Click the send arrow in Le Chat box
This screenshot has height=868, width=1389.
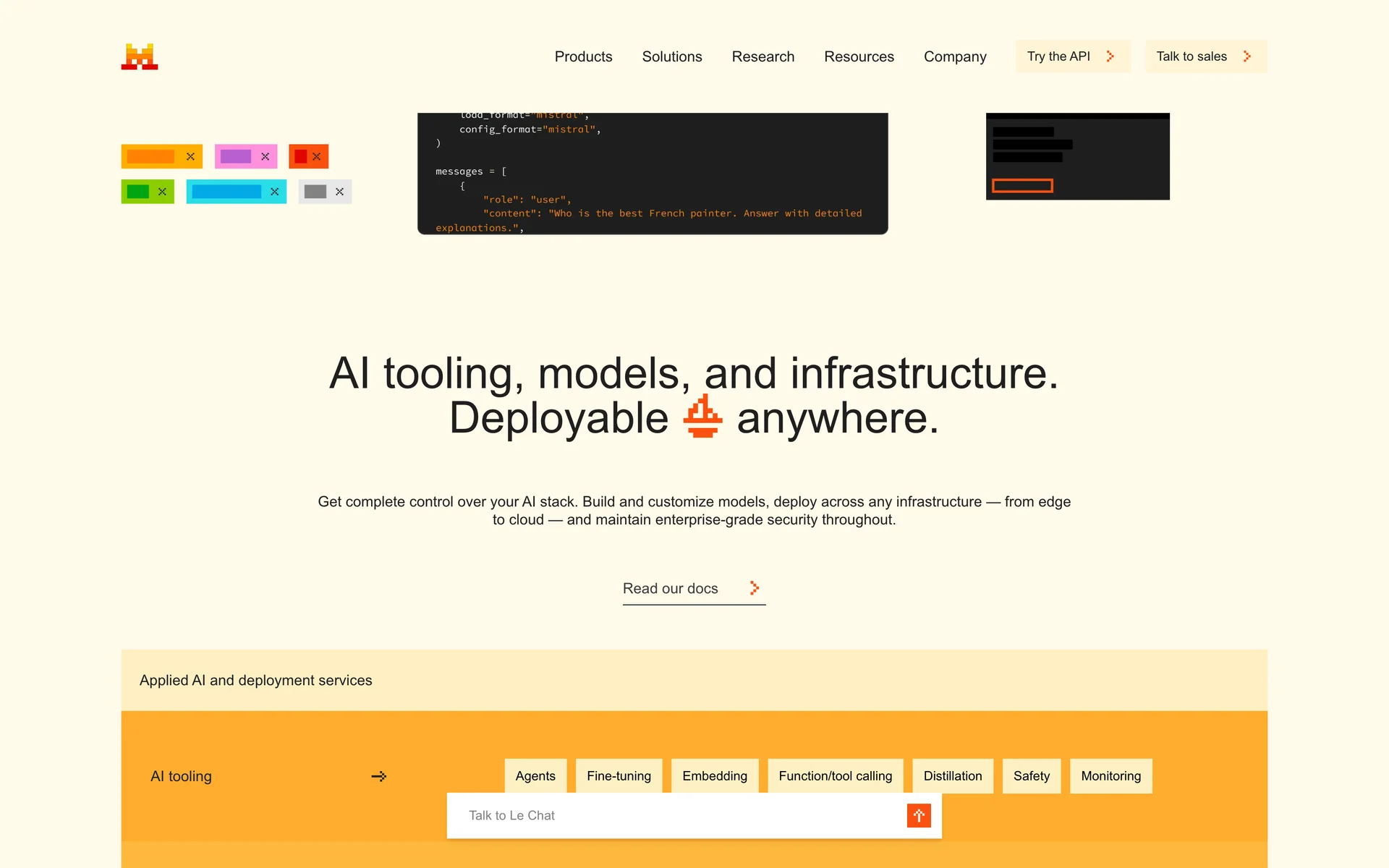tap(919, 815)
